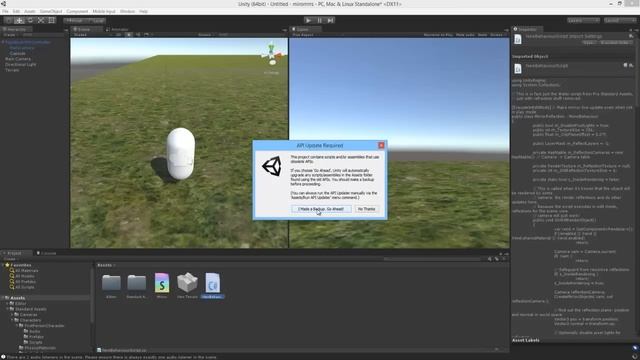Select the Scale tool in toolbar

pos(41,20)
